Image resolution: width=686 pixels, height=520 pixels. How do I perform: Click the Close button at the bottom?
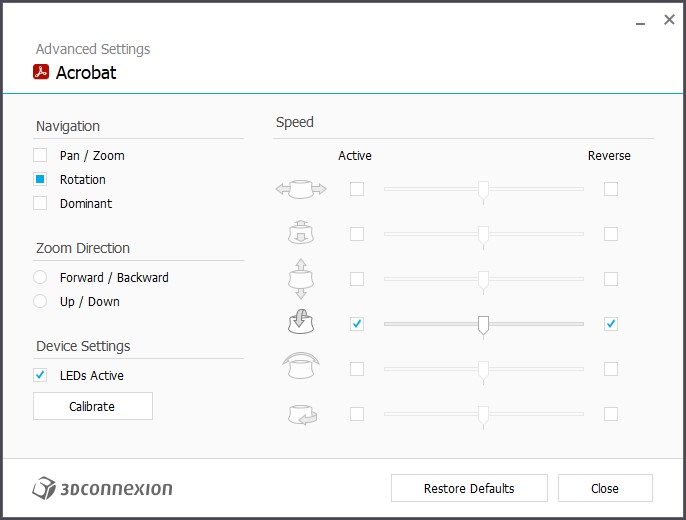[x=605, y=488]
